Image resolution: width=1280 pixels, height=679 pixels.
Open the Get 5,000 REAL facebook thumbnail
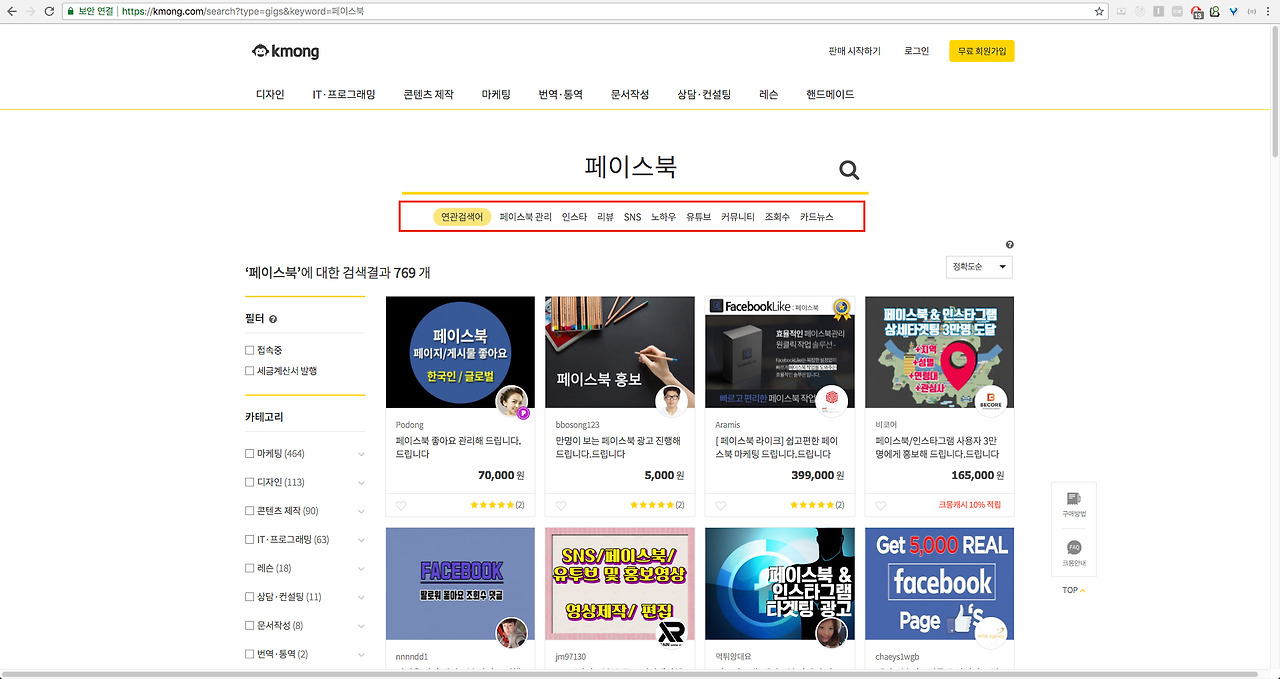click(939, 584)
